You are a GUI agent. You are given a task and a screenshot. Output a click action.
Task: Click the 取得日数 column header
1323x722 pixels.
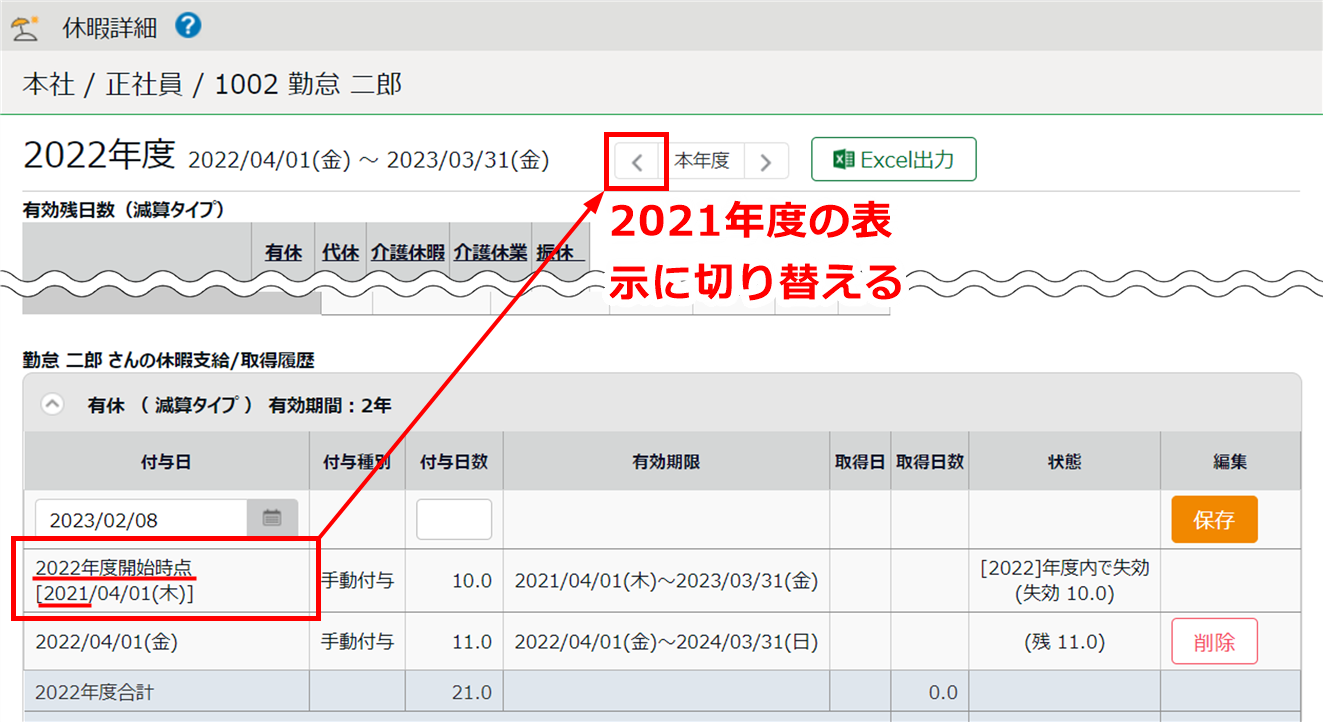coord(930,462)
